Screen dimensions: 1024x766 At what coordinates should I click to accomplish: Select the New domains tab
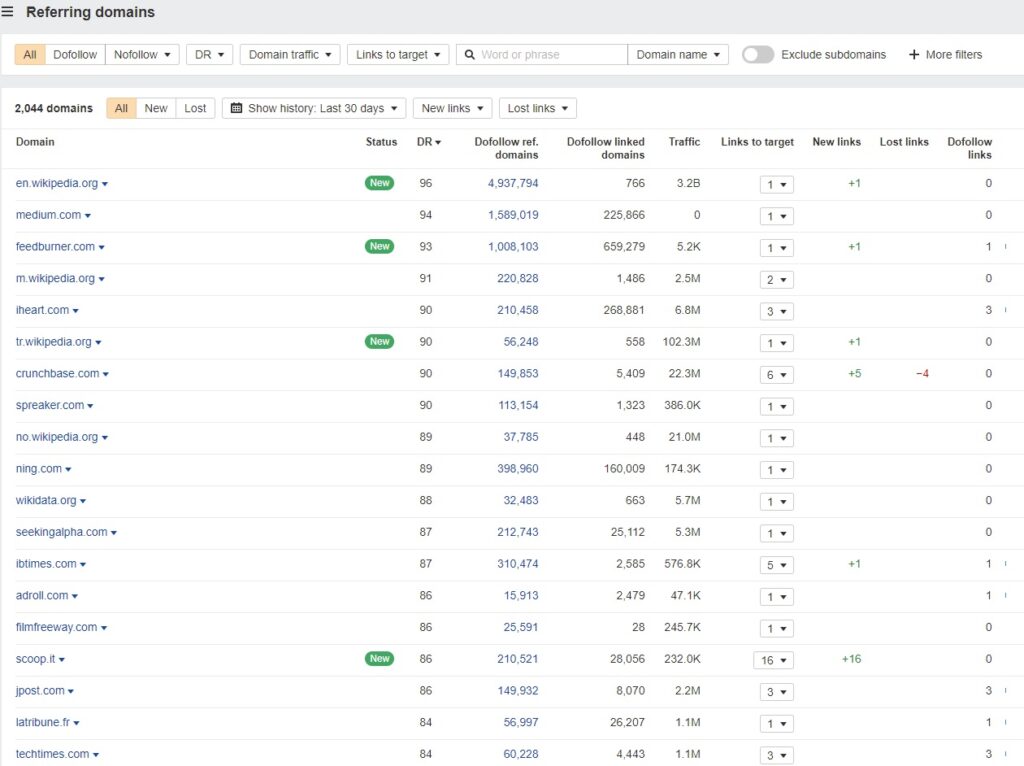[x=156, y=108]
